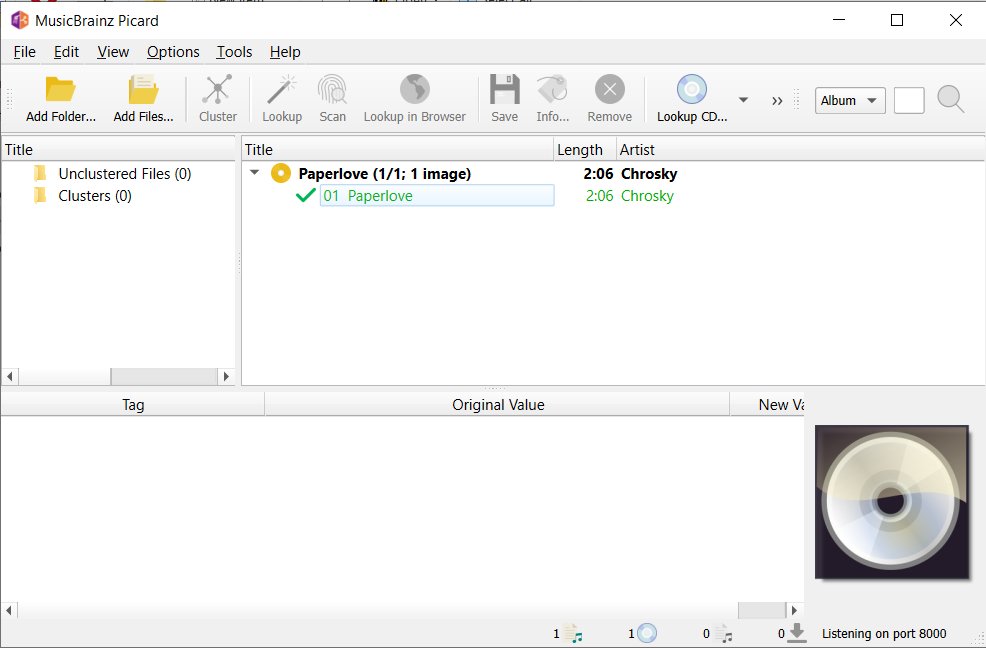Open the Lookup CD drive dropdown arrow

pos(743,100)
